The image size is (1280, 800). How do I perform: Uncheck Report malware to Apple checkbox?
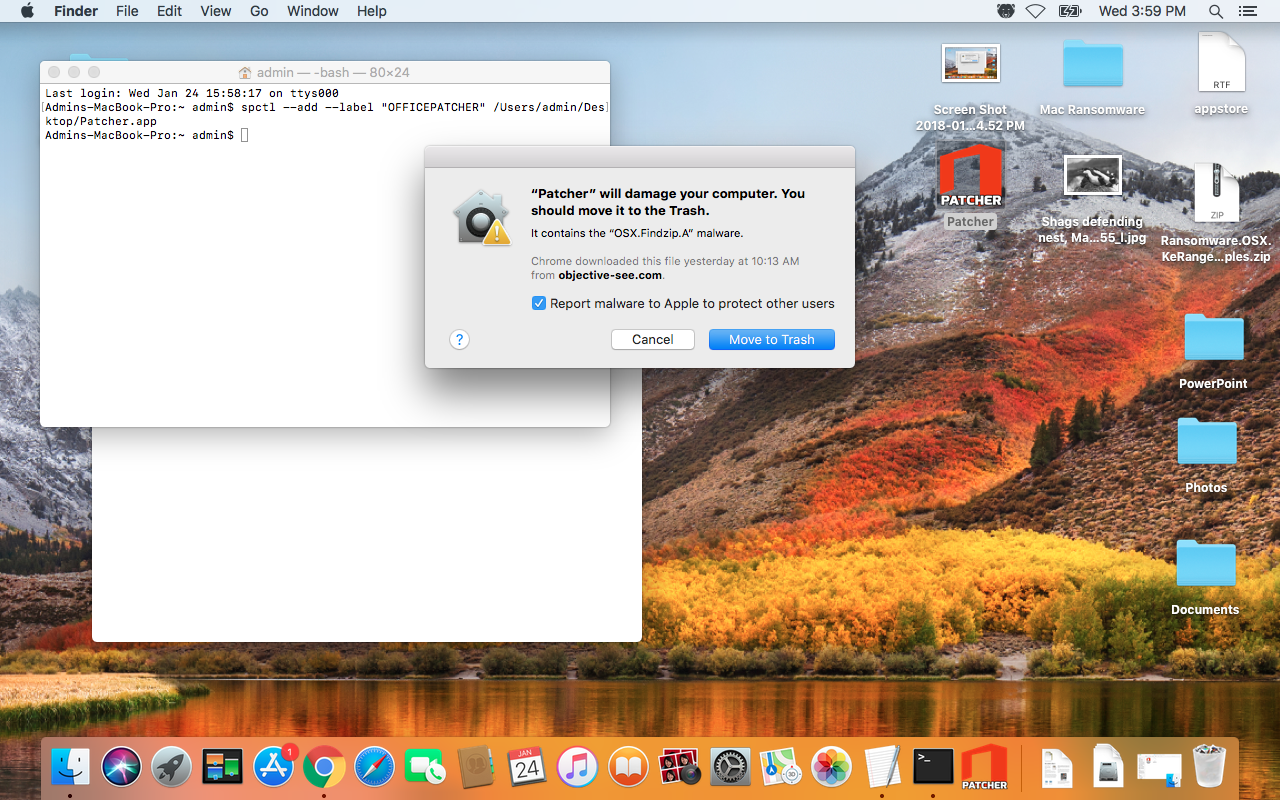539,303
